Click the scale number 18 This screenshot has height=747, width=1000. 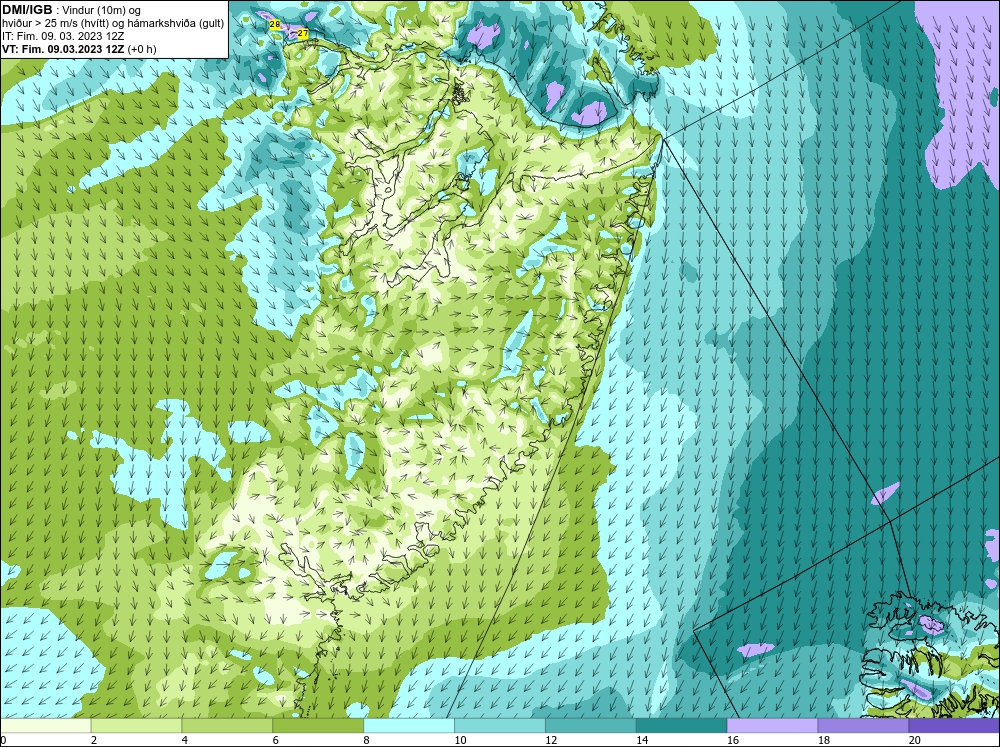click(824, 741)
